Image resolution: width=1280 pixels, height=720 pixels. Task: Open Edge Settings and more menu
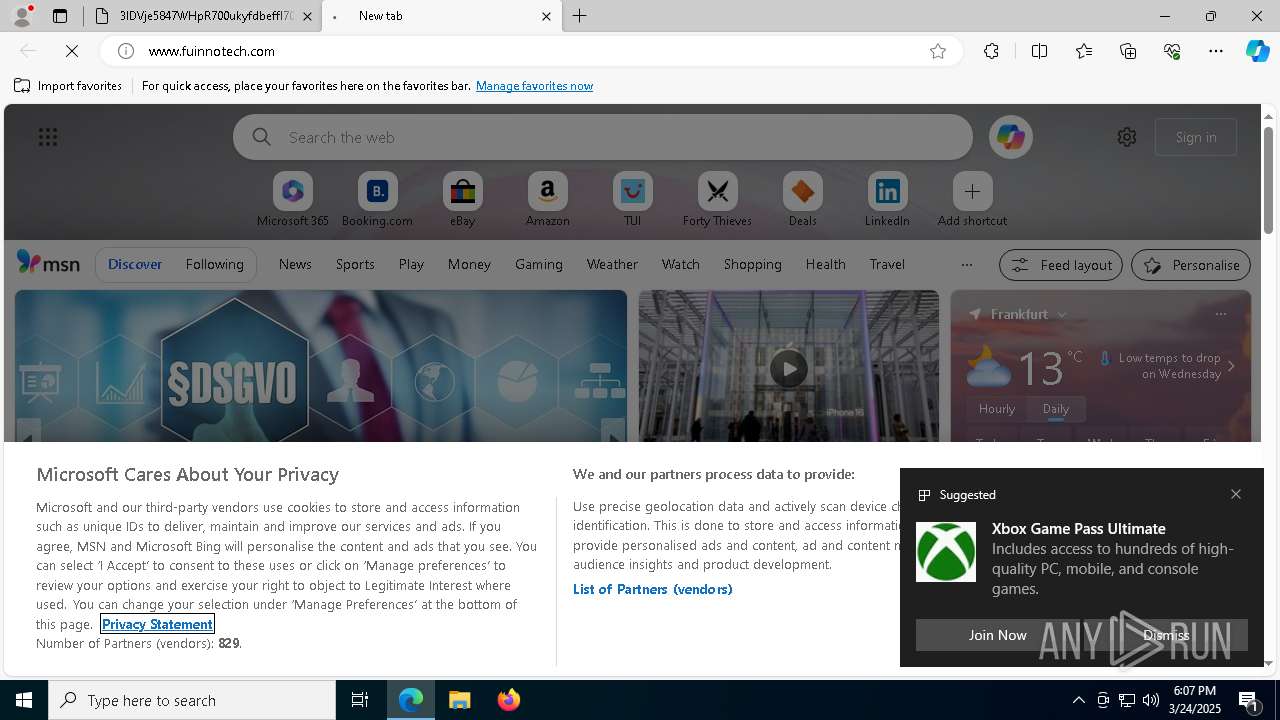pyautogui.click(x=1216, y=51)
